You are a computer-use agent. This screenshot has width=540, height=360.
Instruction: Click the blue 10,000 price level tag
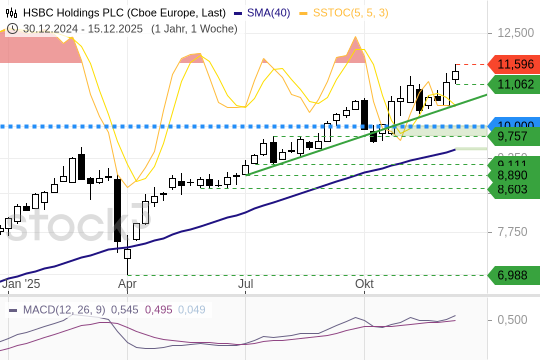[x=514, y=123]
